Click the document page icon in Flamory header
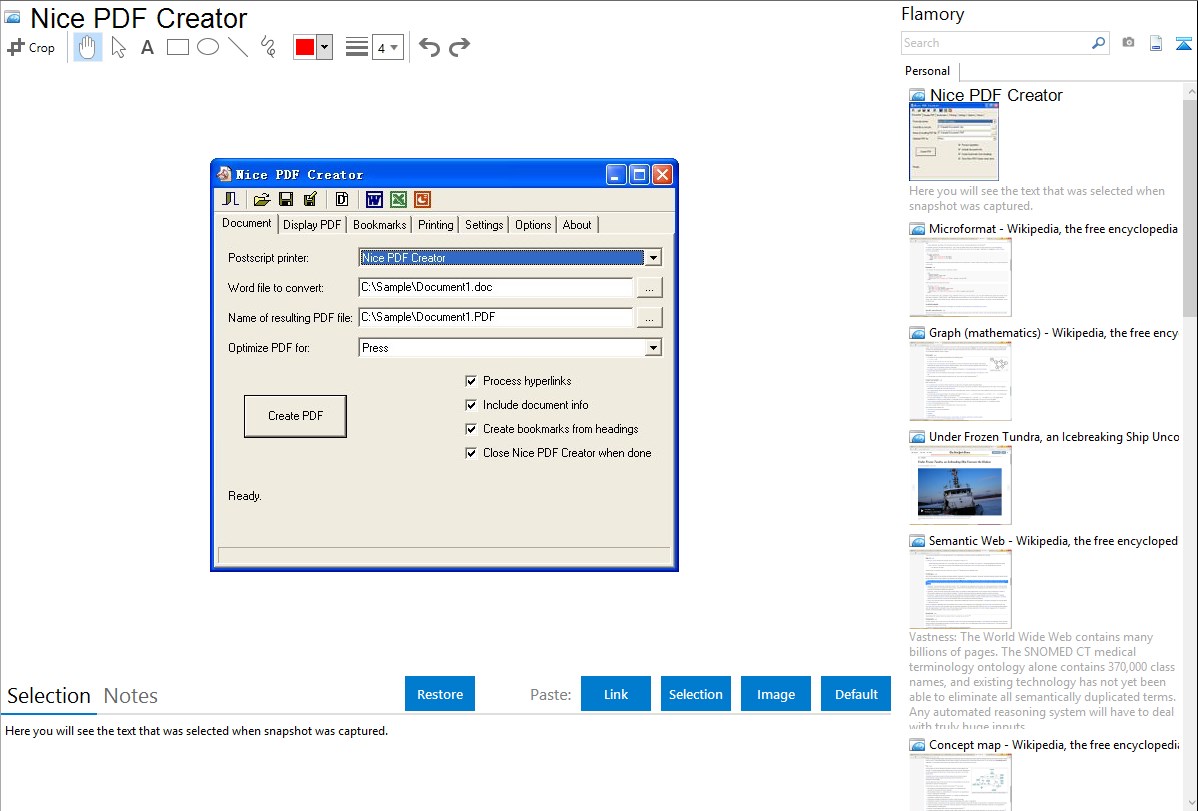Viewport: 1198px width, 811px height. 1156,43
